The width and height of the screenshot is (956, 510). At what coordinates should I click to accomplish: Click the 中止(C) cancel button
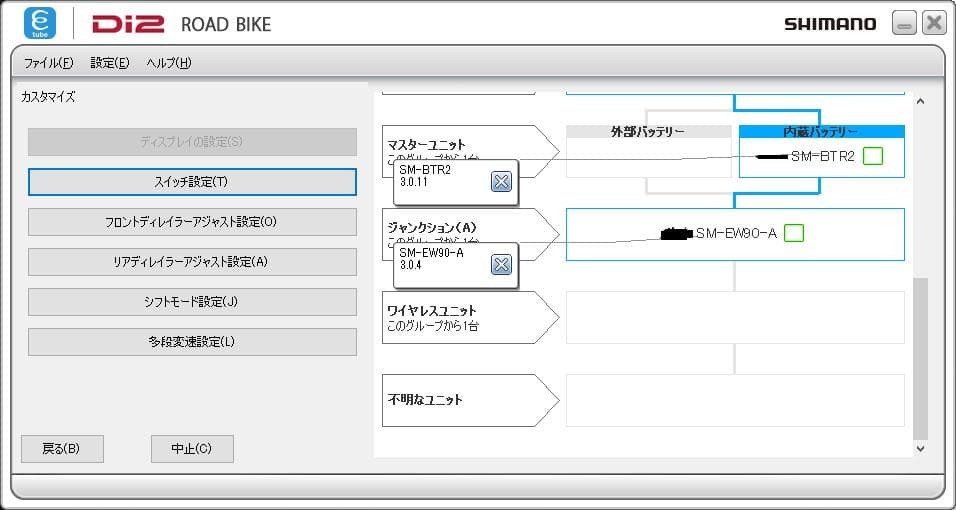[192, 449]
